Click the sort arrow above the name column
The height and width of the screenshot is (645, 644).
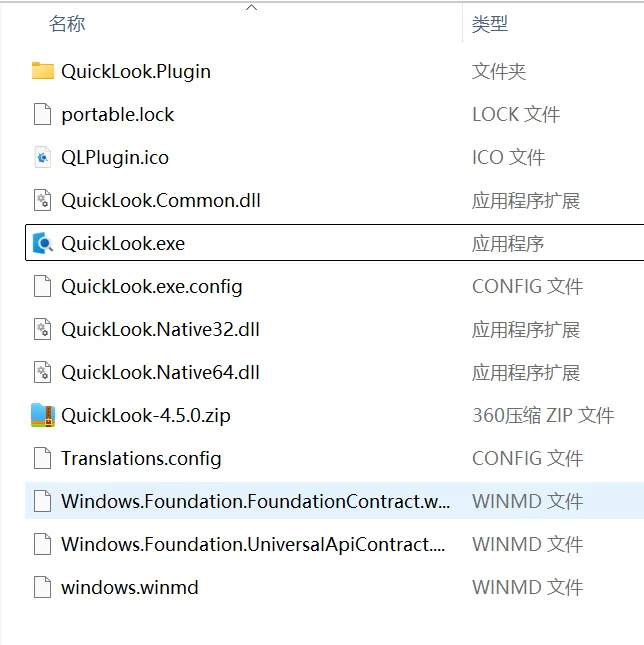[x=251, y=7]
